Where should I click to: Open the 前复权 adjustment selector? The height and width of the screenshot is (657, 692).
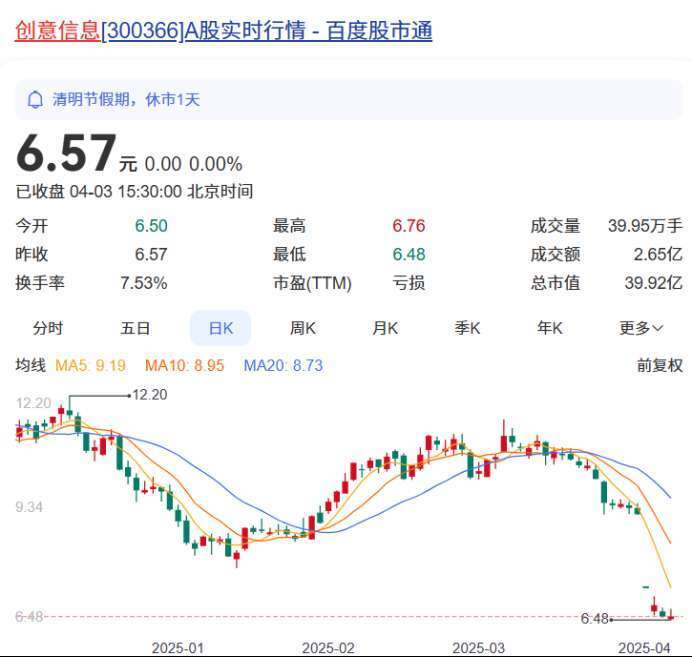(x=660, y=365)
